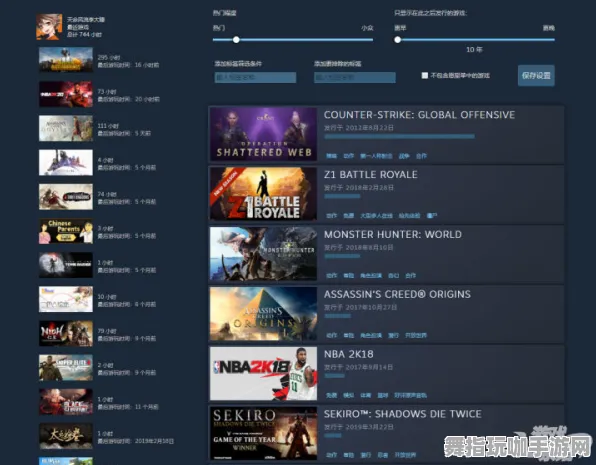596x465 pixels.
Task: Click the popularity slider handle
Action: coord(236,40)
